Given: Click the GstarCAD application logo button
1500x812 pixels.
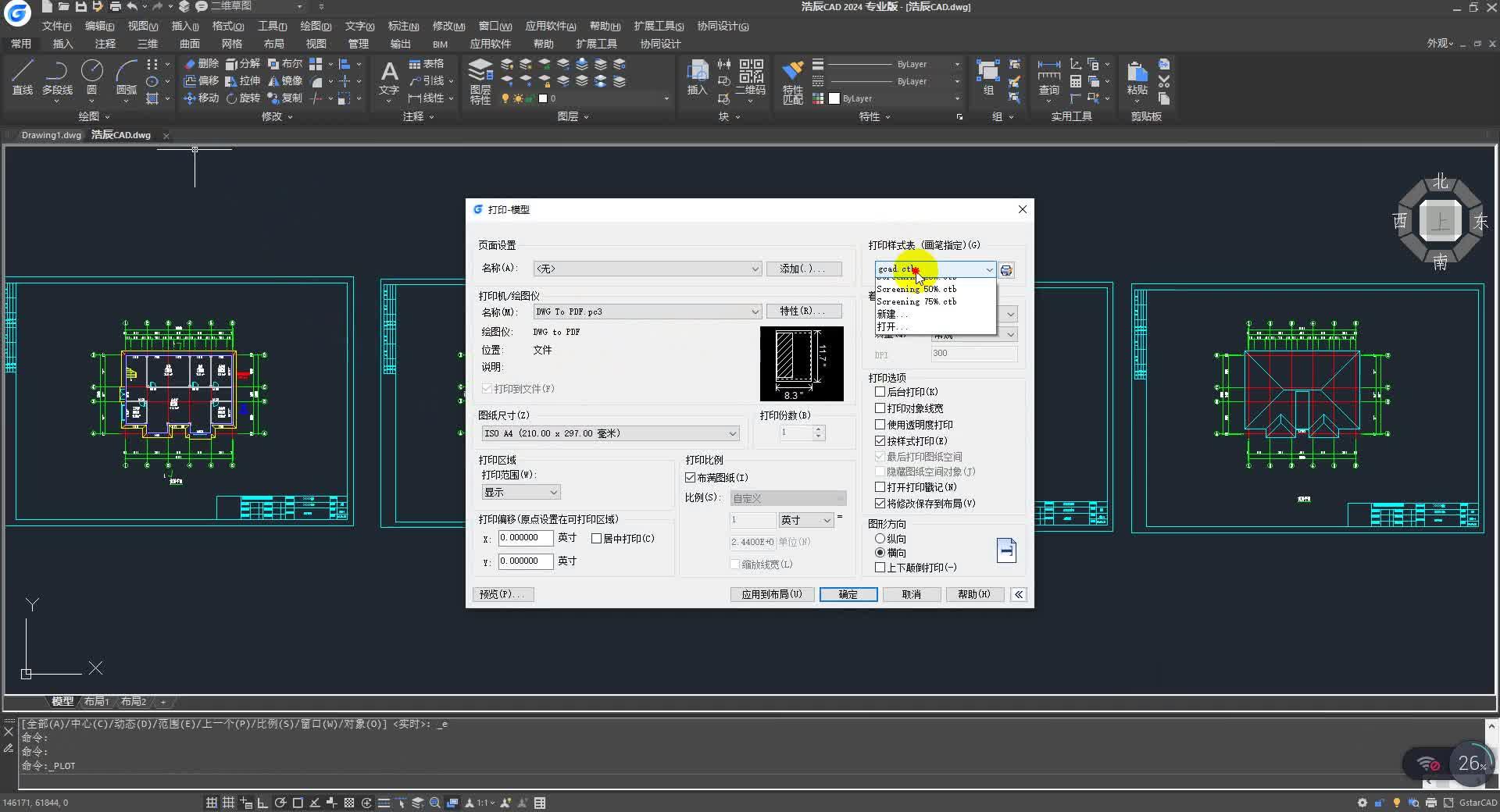Looking at the screenshot, I should coord(16,12).
